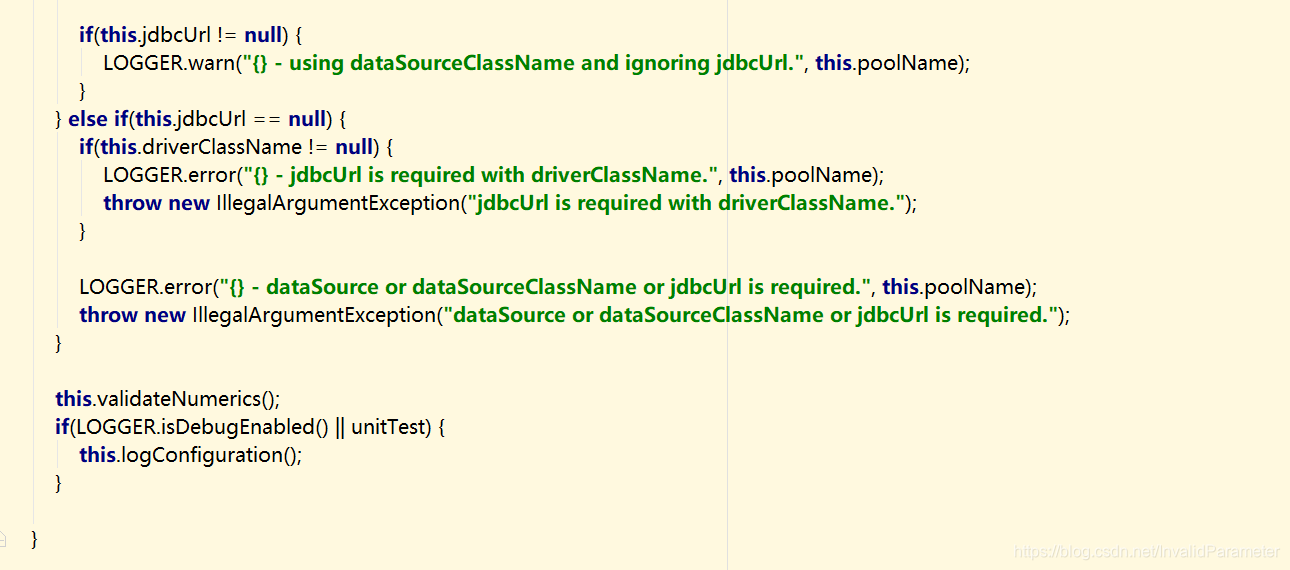Click the unitTest variable
The width and height of the screenshot is (1290, 570).
(x=390, y=427)
